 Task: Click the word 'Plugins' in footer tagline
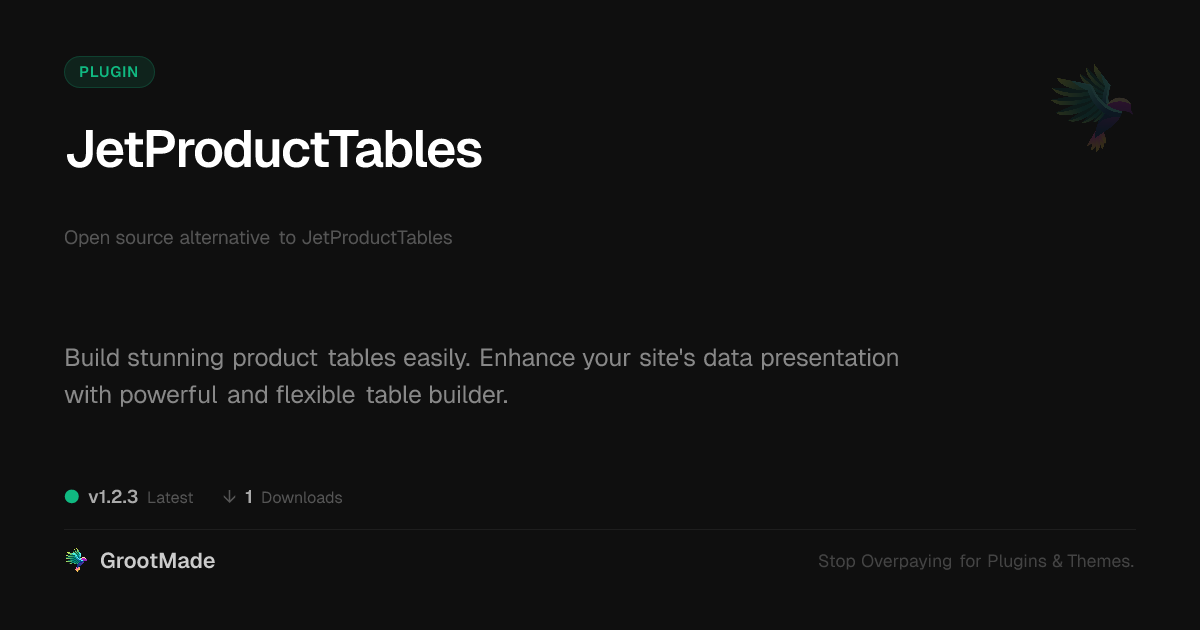pos(1016,561)
